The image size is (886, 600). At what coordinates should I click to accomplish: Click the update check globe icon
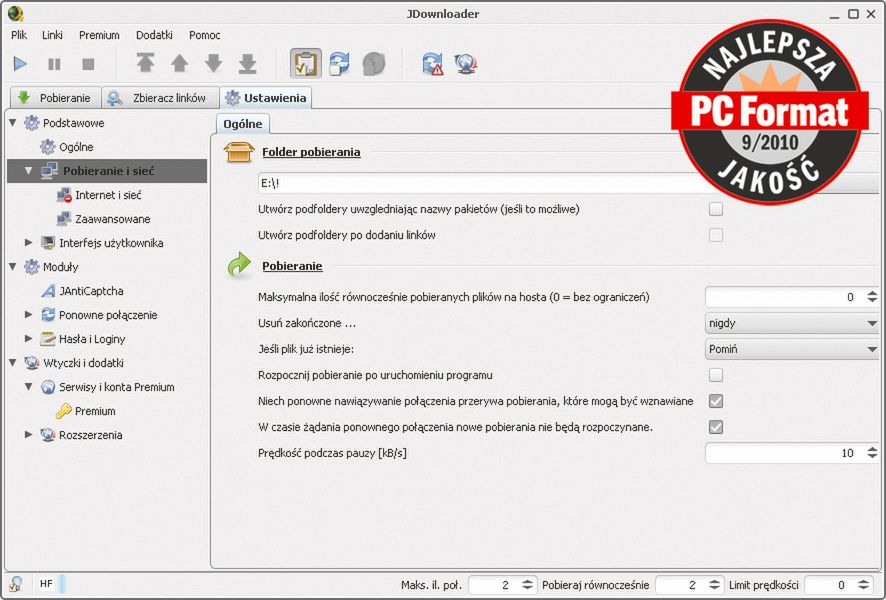(x=466, y=63)
